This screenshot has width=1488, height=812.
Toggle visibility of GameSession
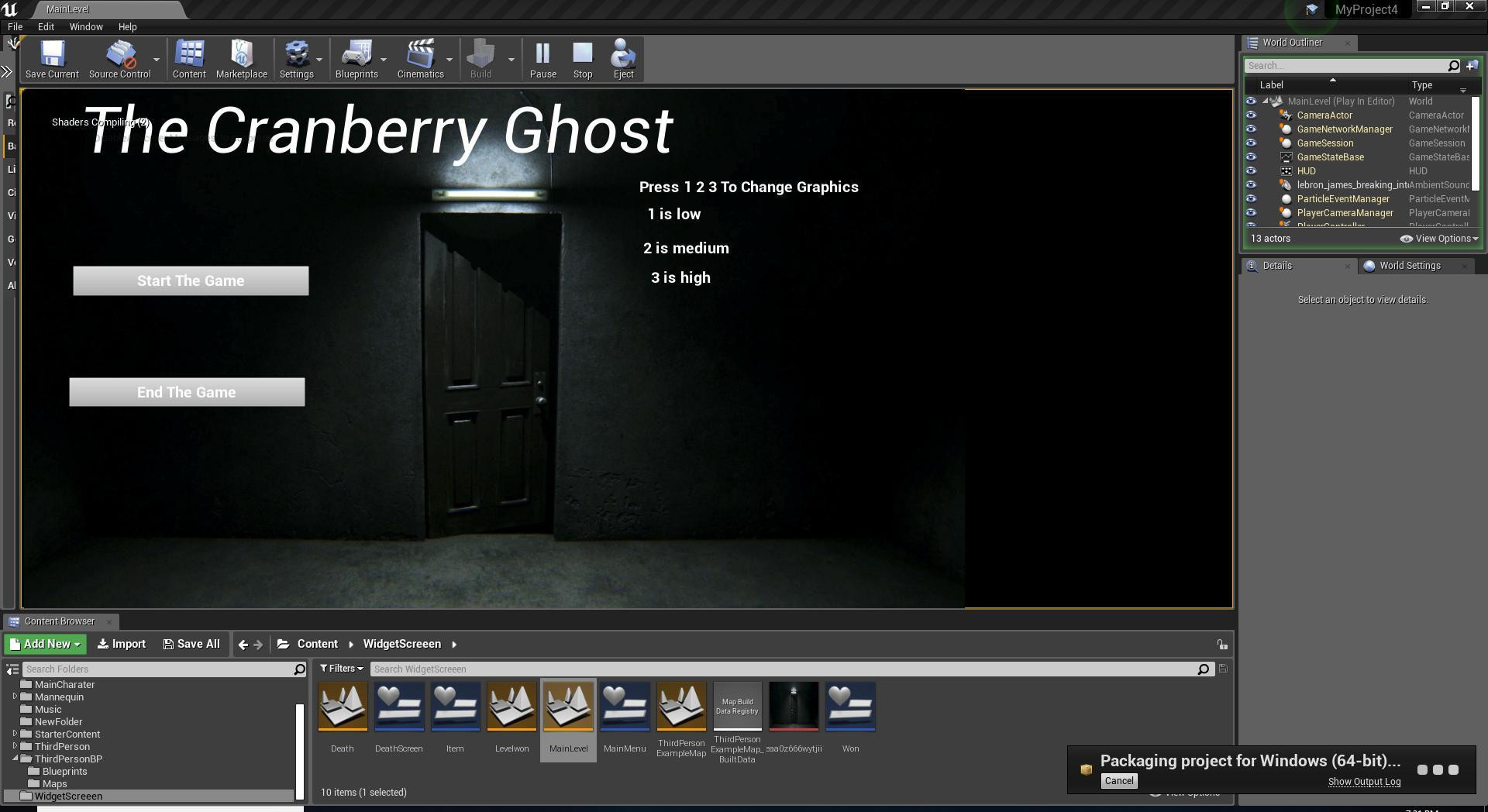click(x=1251, y=143)
